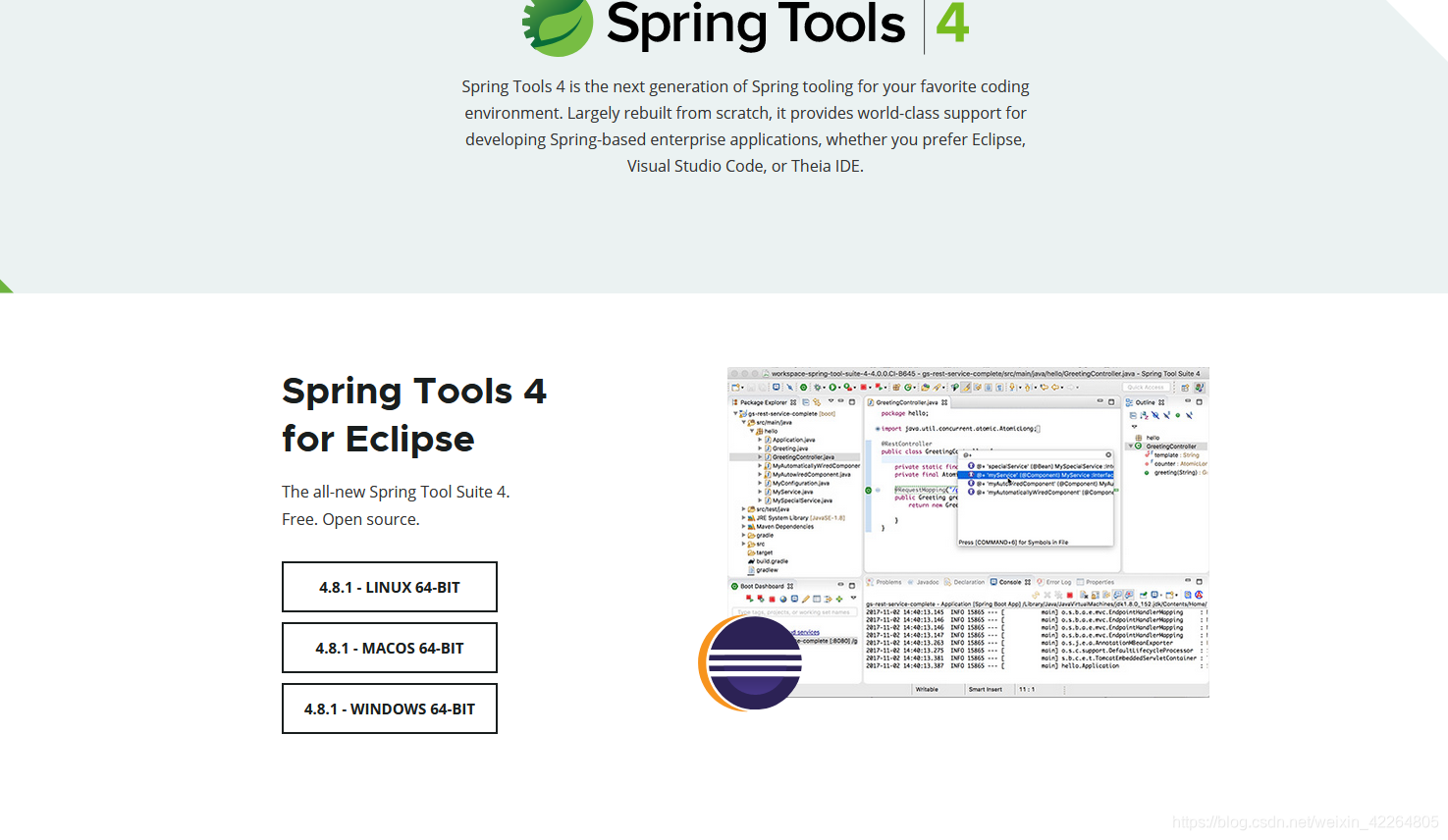The image size is (1448, 840).
Task: Download the 4.8.1 Linux 64-bit build
Action: pos(390,587)
